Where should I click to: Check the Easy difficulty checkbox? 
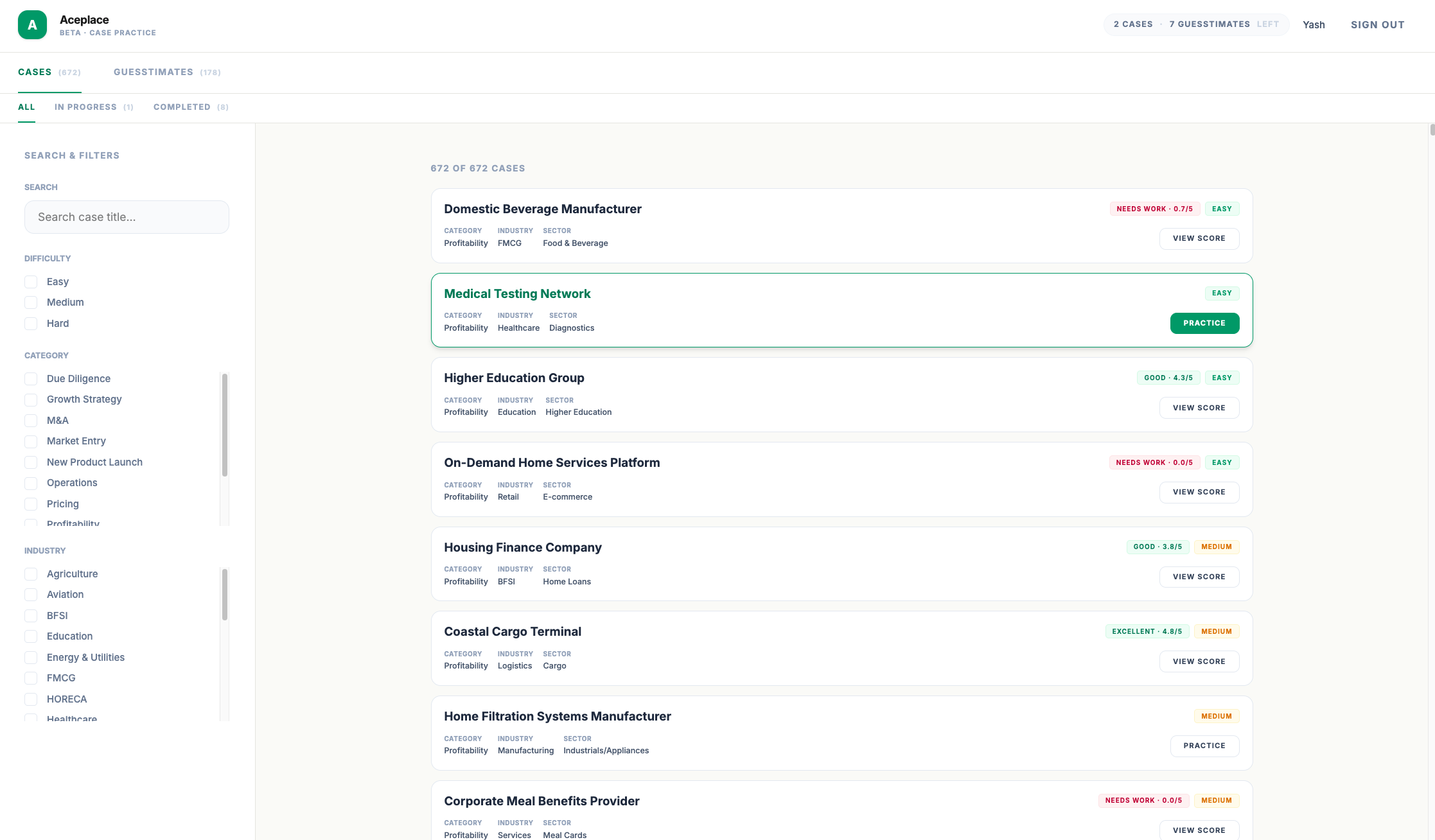pos(31,282)
